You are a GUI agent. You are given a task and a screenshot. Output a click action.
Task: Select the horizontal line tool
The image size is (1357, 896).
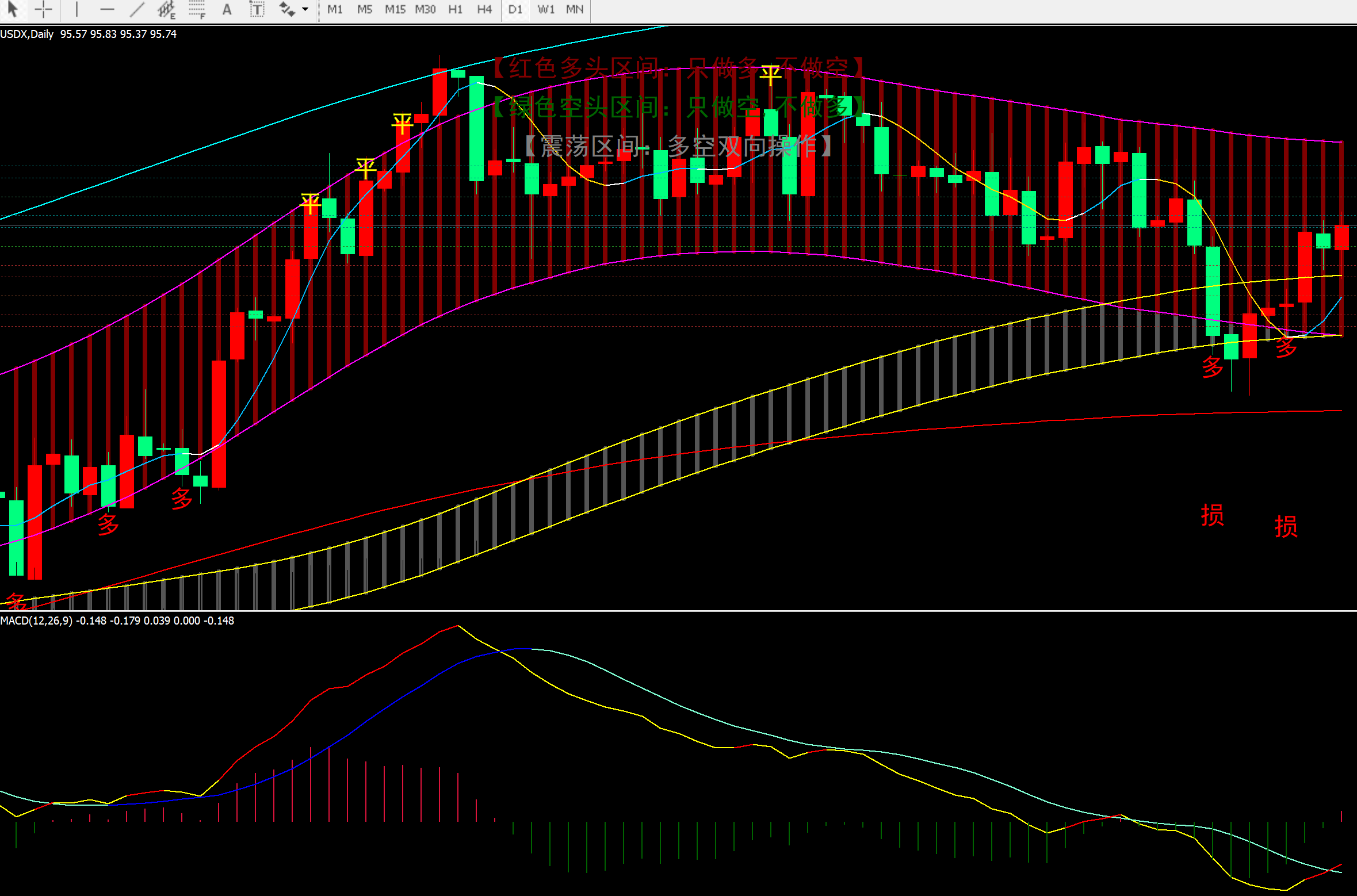107,9
